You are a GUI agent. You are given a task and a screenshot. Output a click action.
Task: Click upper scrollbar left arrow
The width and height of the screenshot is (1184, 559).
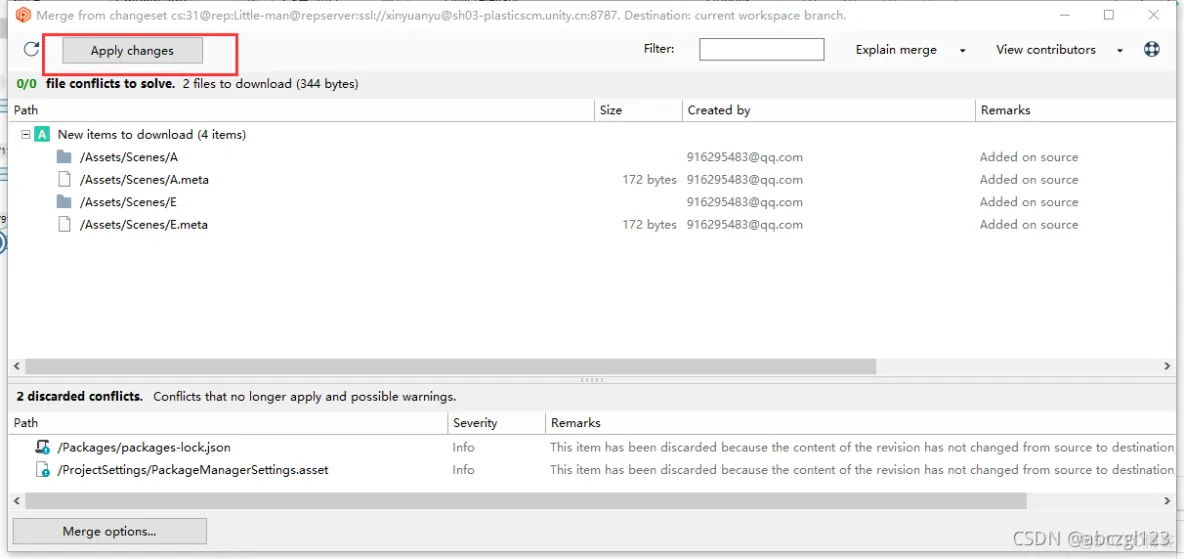coord(17,366)
